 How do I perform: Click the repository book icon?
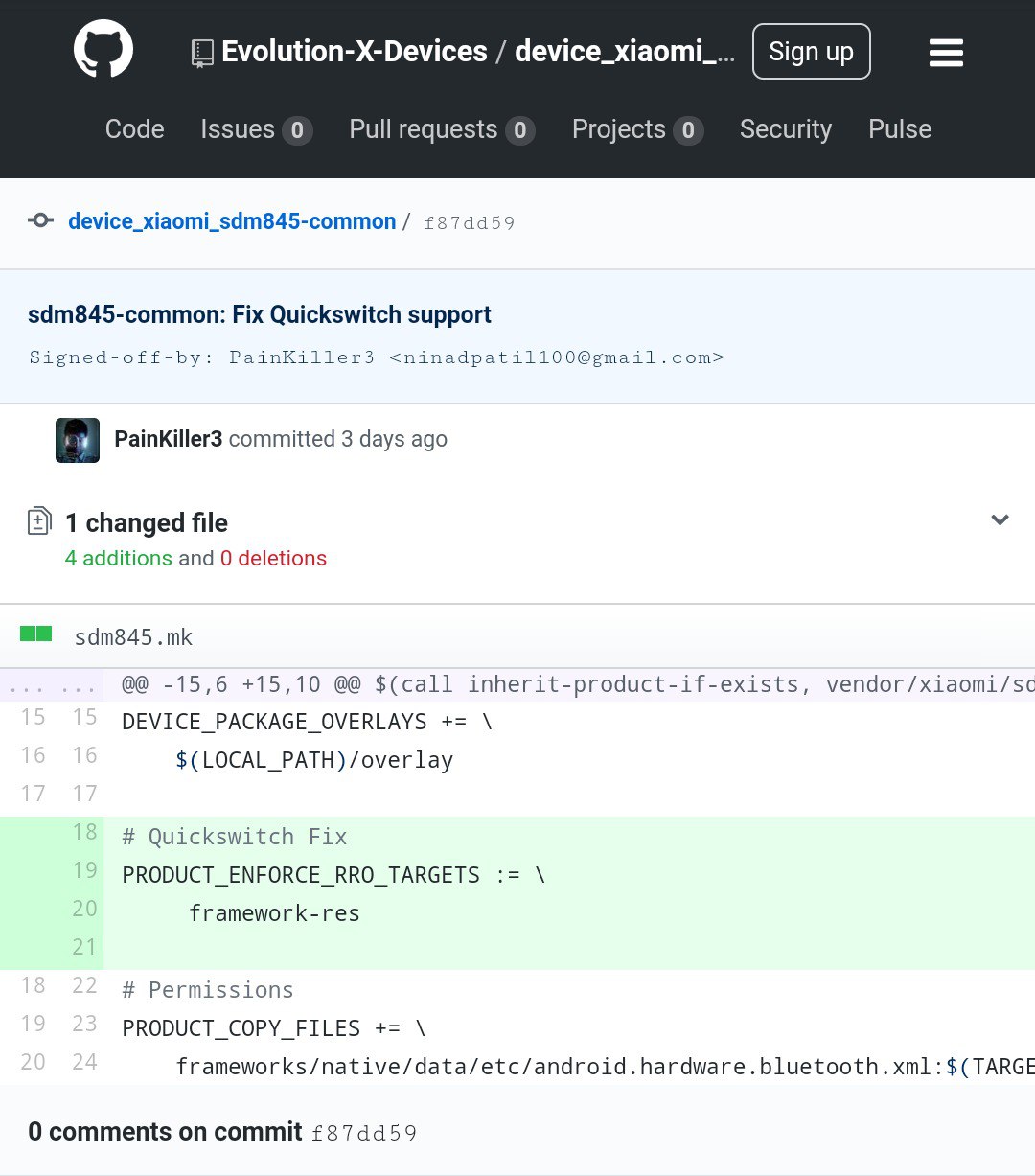click(x=202, y=53)
